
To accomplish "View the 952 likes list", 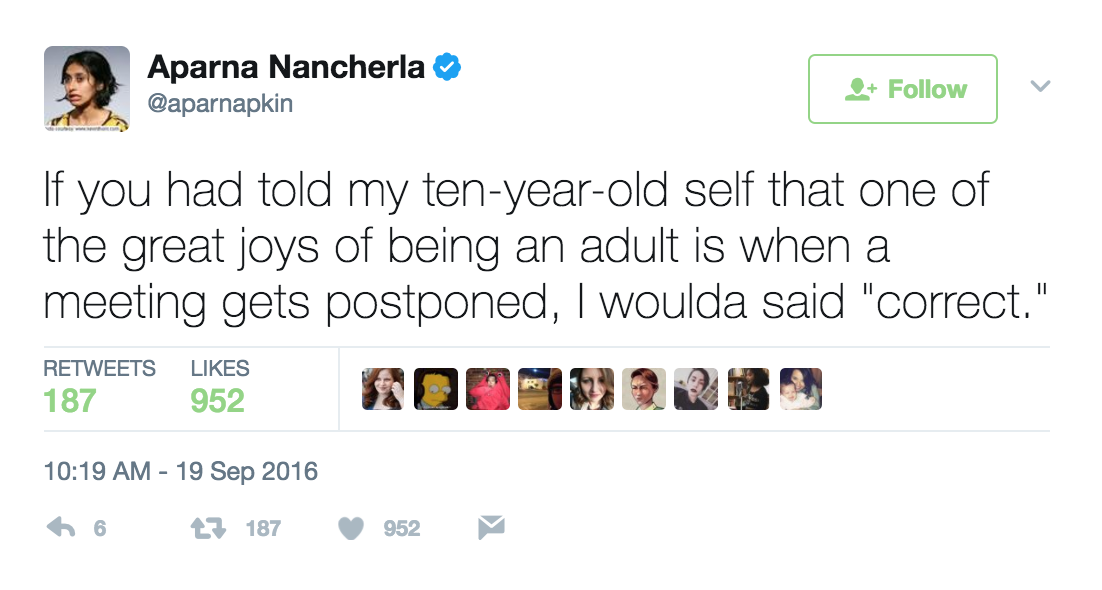I will coord(219,386).
